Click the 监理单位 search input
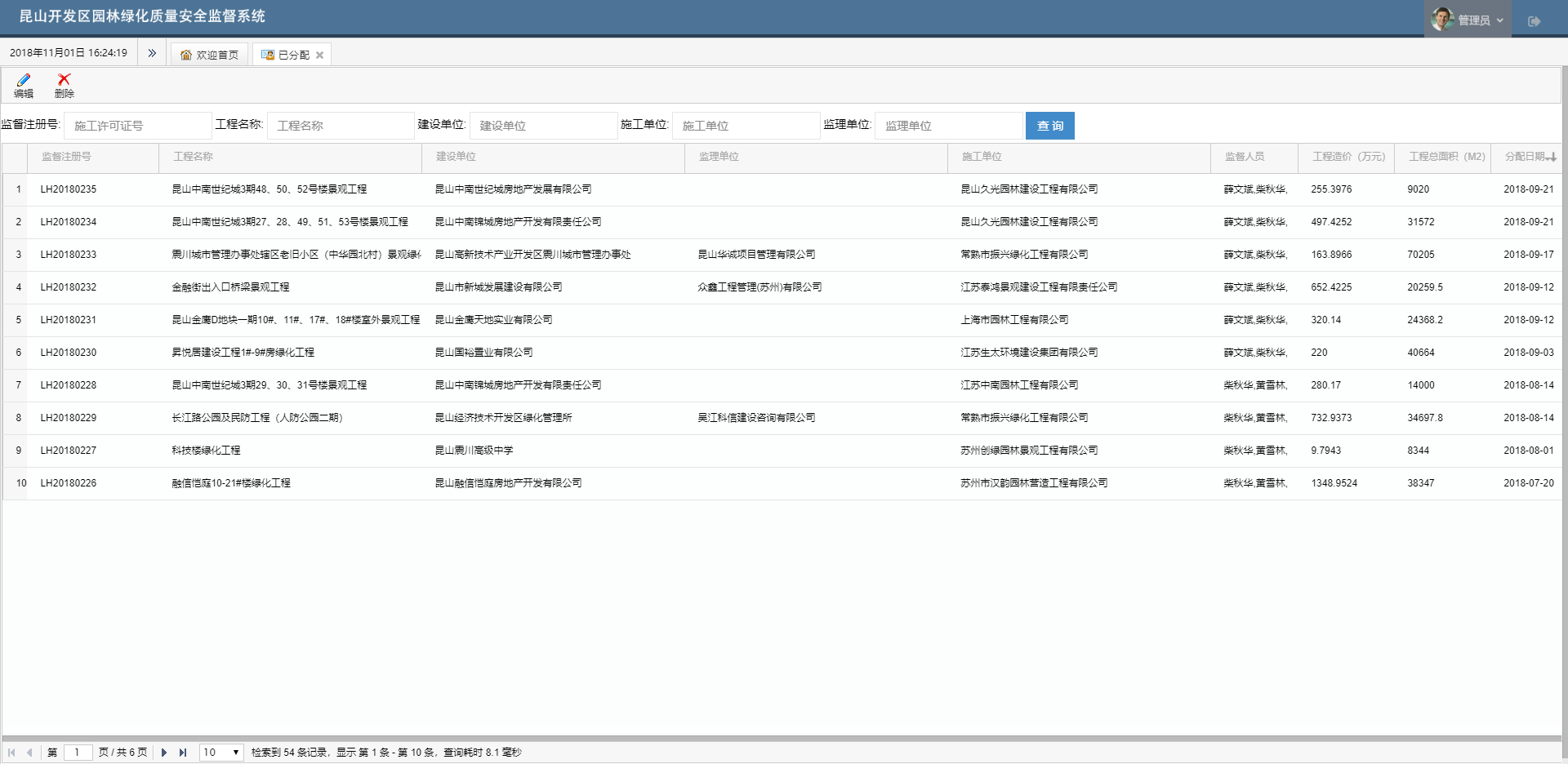This screenshot has width=1568, height=764. pos(947,126)
